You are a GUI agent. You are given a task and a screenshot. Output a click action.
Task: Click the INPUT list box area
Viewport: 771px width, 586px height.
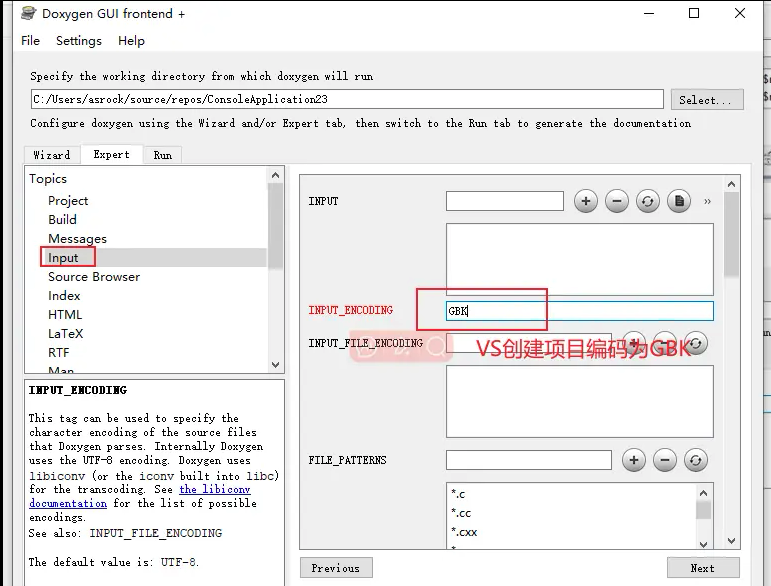(x=580, y=260)
